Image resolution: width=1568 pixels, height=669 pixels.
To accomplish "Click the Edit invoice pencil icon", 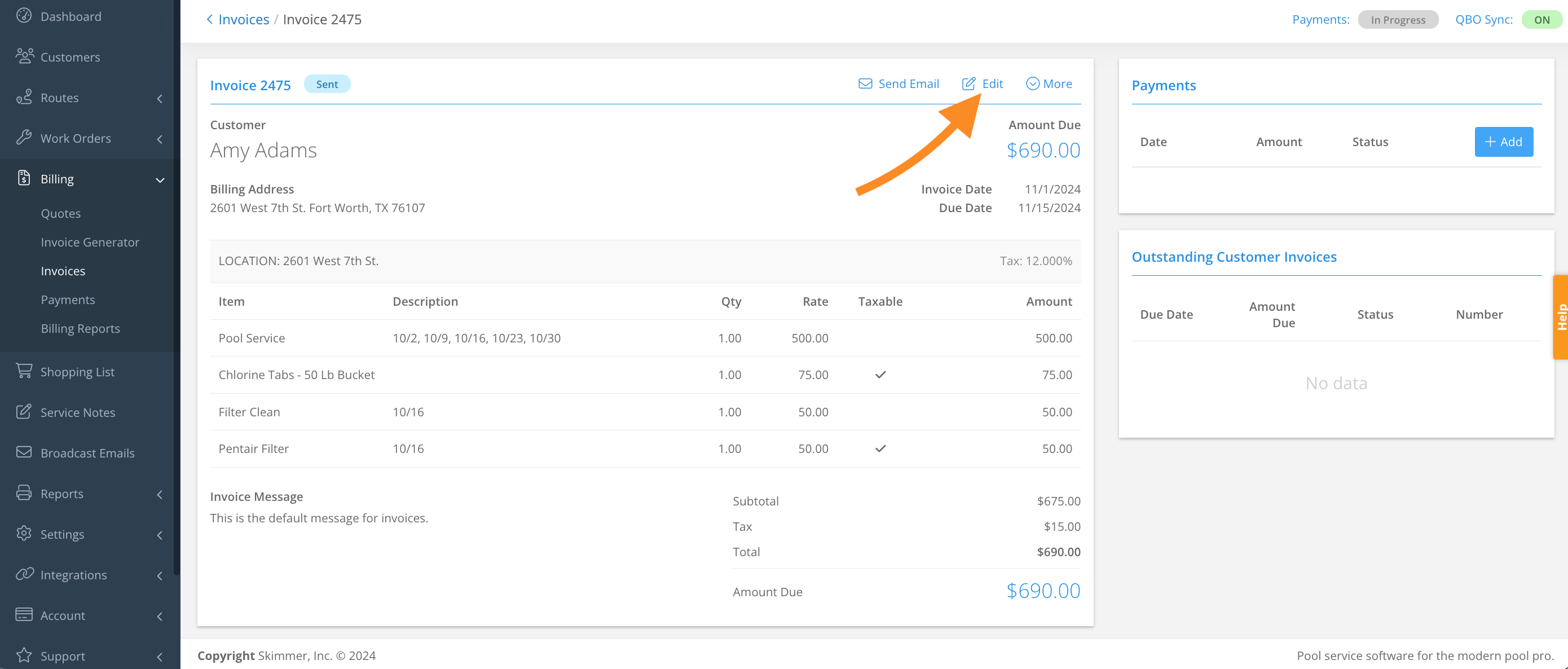I will tap(968, 84).
